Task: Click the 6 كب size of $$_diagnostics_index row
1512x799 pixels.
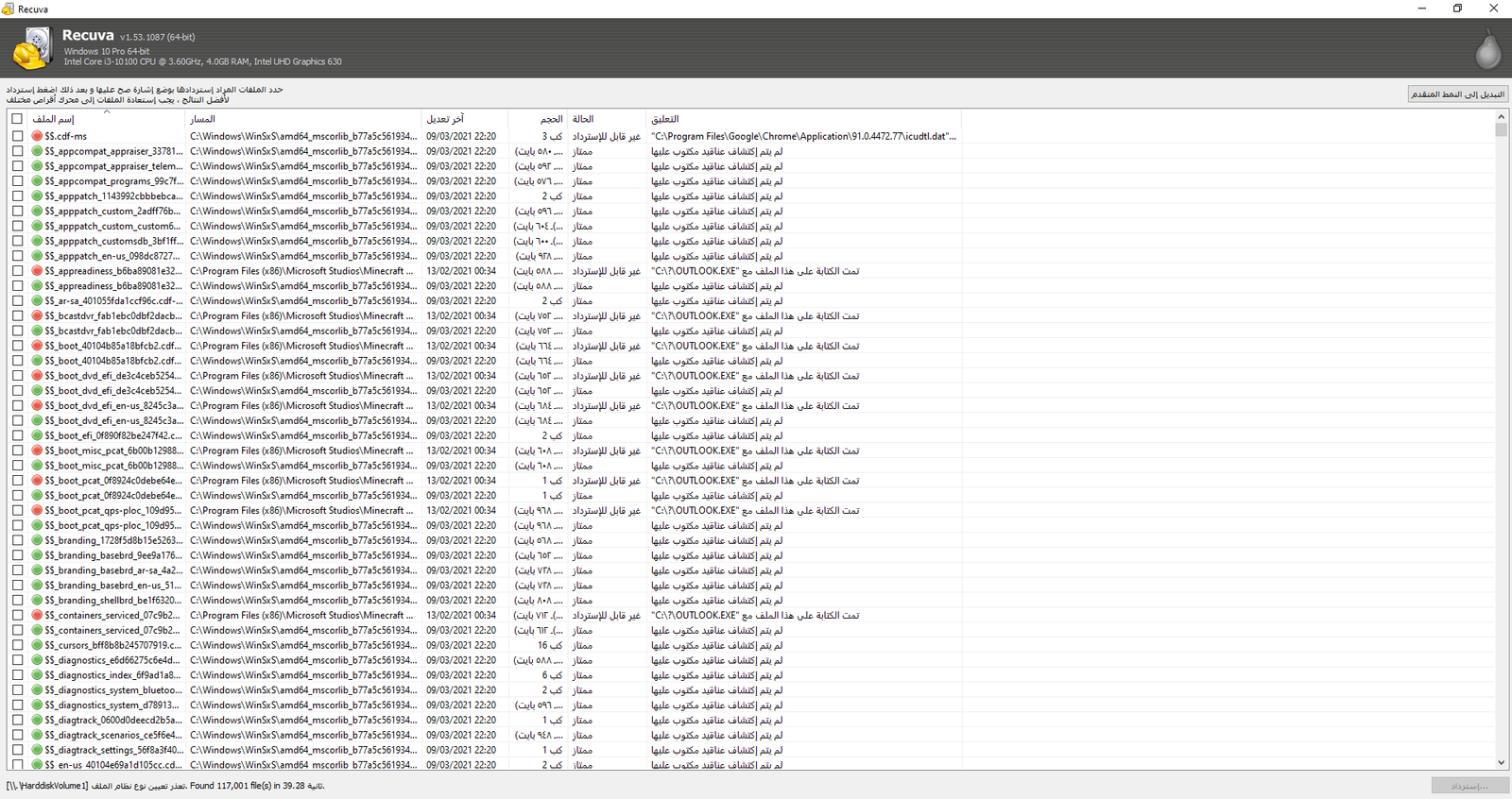Action: (x=552, y=675)
